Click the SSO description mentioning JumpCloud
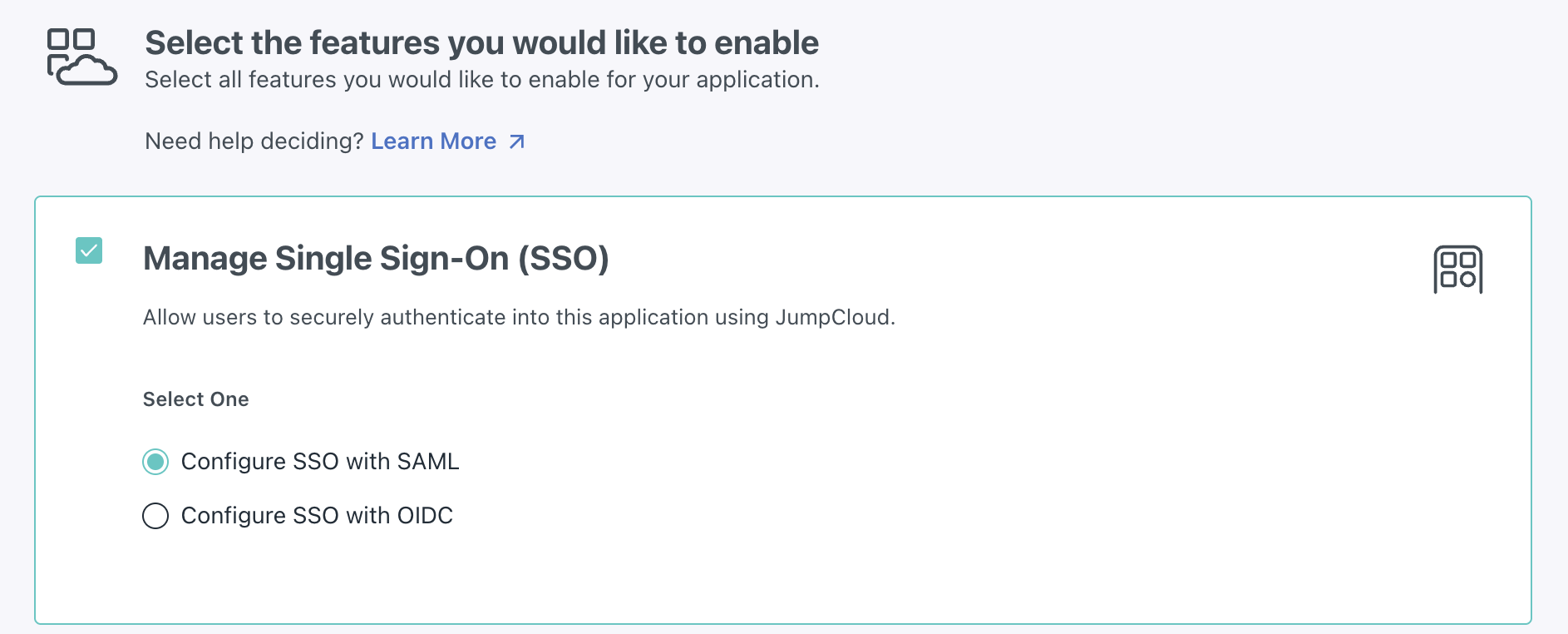This screenshot has width=1568, height=634. coord(518,318)
